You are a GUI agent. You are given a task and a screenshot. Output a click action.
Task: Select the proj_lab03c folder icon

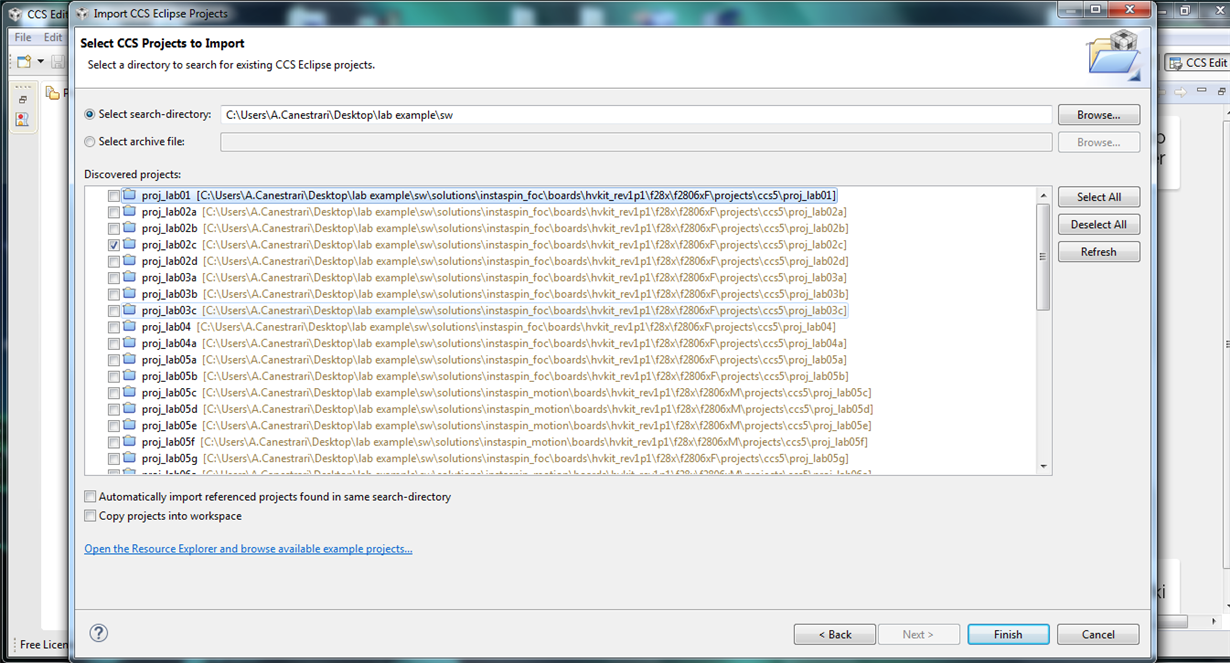pos(129,311)
